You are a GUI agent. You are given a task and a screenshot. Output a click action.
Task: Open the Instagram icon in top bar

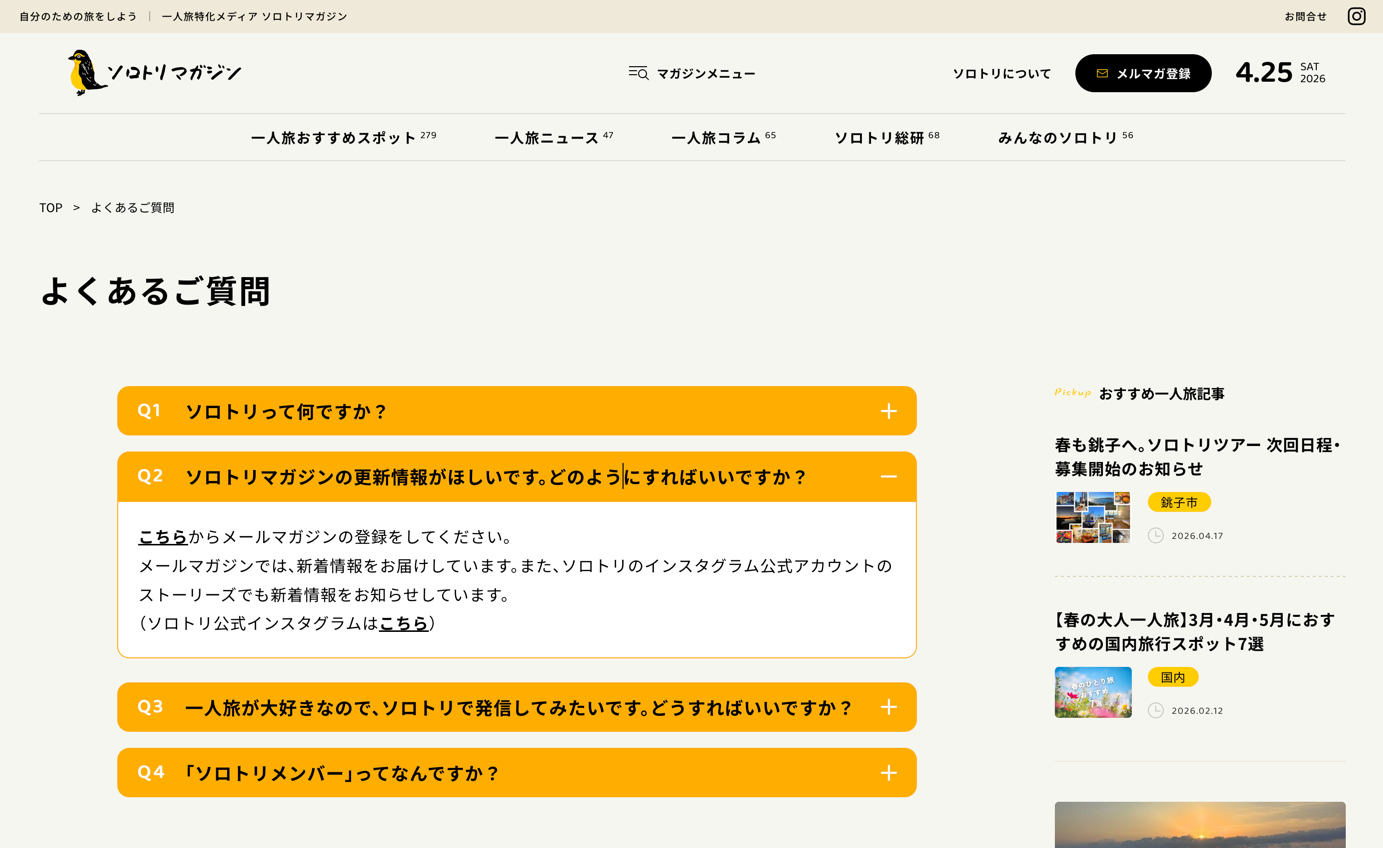click(x=1356, y=16)
